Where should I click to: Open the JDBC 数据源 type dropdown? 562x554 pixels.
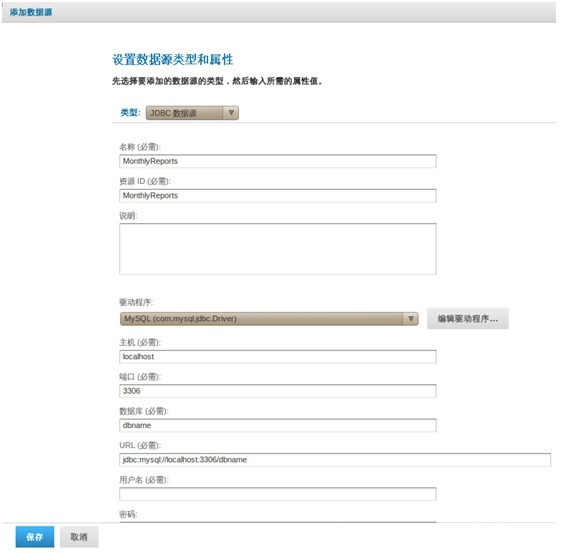pos(192,113)
